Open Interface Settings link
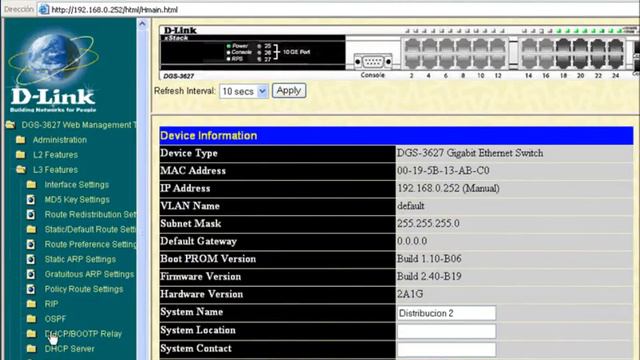Image resolution: width=640 pixels, height=360 pixels. pos(77,184)
